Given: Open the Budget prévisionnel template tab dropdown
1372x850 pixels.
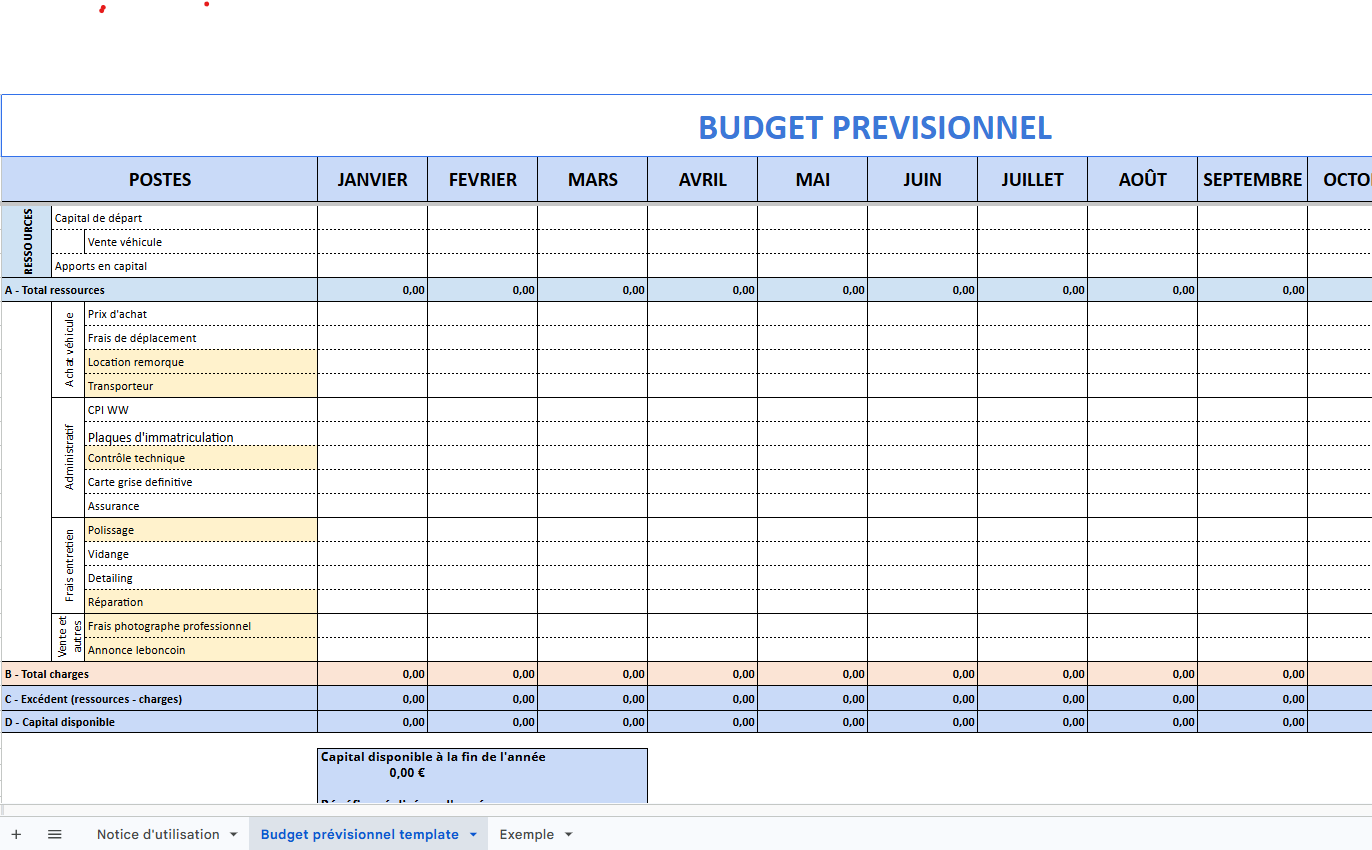Looking at the screenshot, I should tap(471, 834).
